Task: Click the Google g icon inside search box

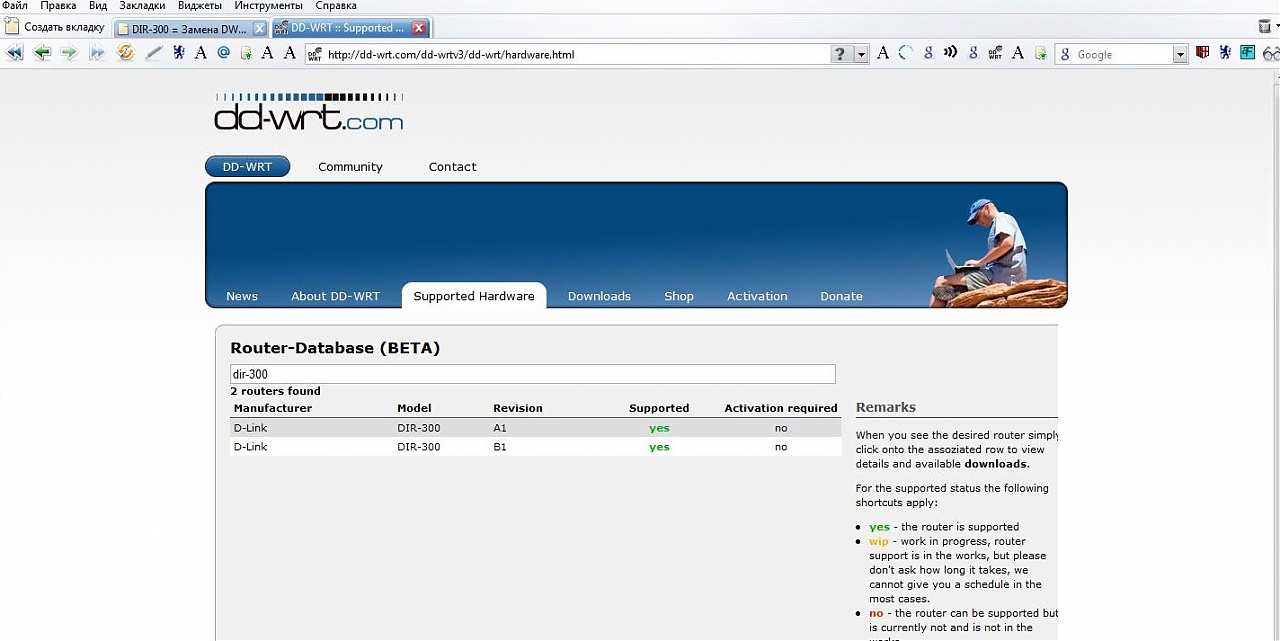Action: click(x=1066, y=54)
